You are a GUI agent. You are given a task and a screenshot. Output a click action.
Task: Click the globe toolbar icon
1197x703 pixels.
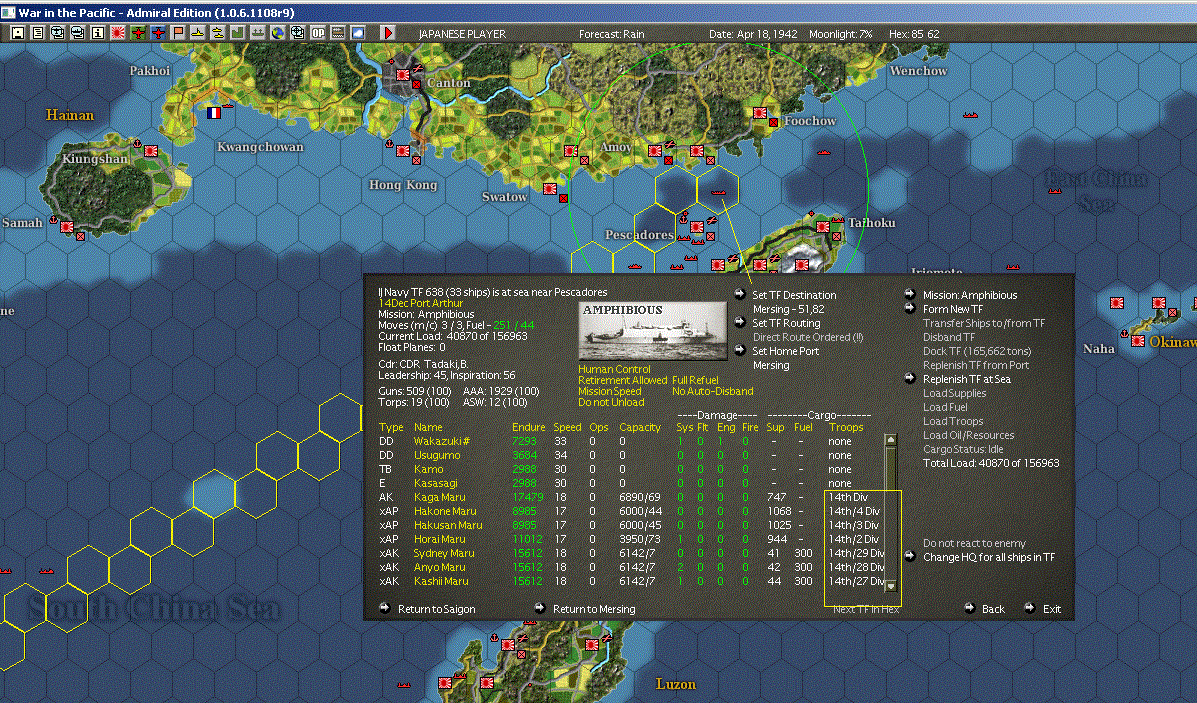point(278,33)
